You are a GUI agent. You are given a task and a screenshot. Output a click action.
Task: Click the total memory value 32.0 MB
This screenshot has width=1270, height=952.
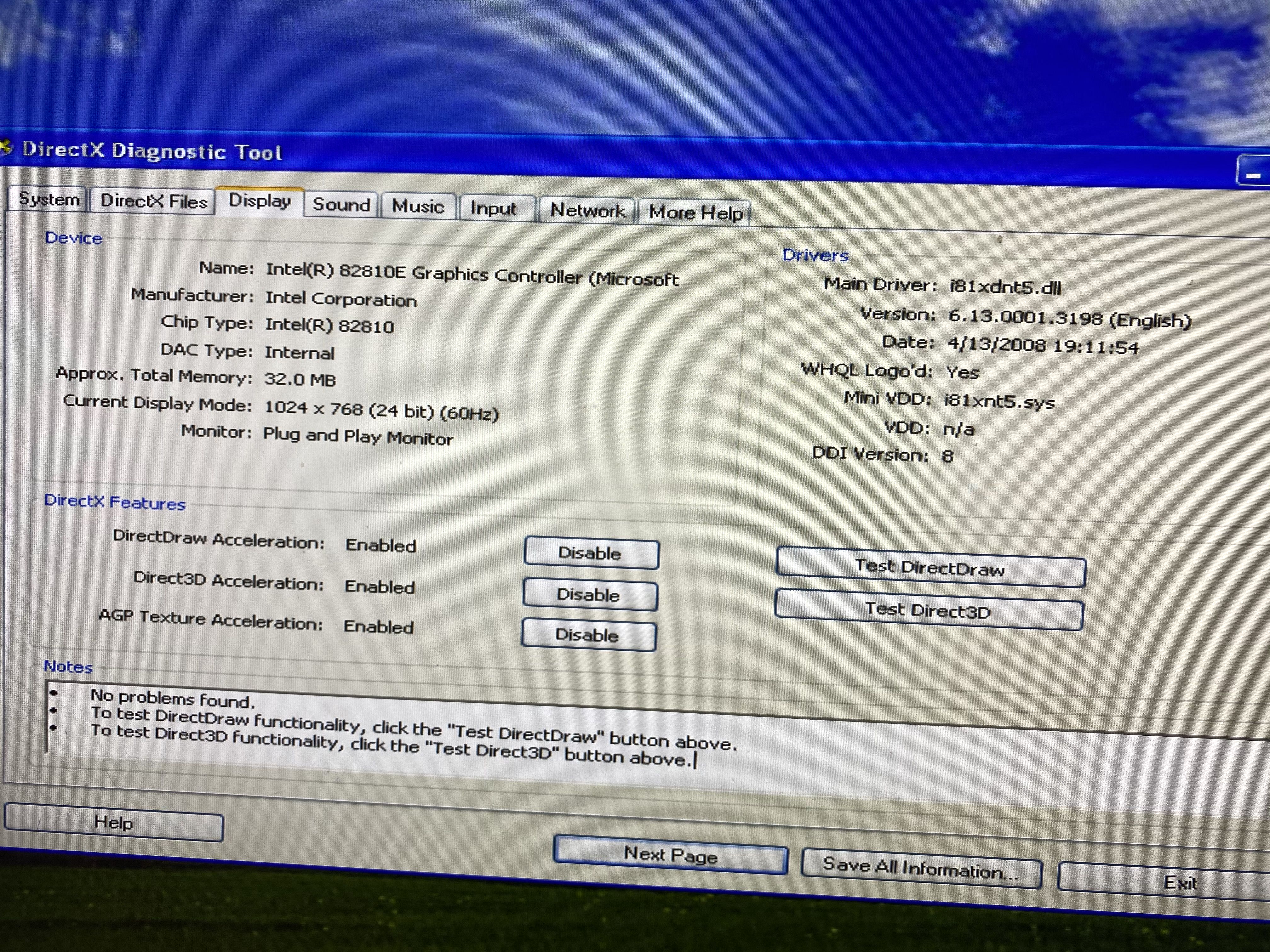[300, 379]
